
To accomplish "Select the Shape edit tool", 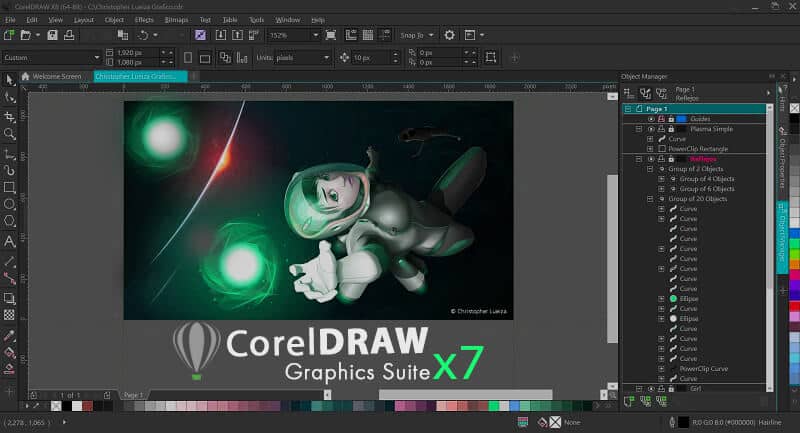I will click(9, 97).
